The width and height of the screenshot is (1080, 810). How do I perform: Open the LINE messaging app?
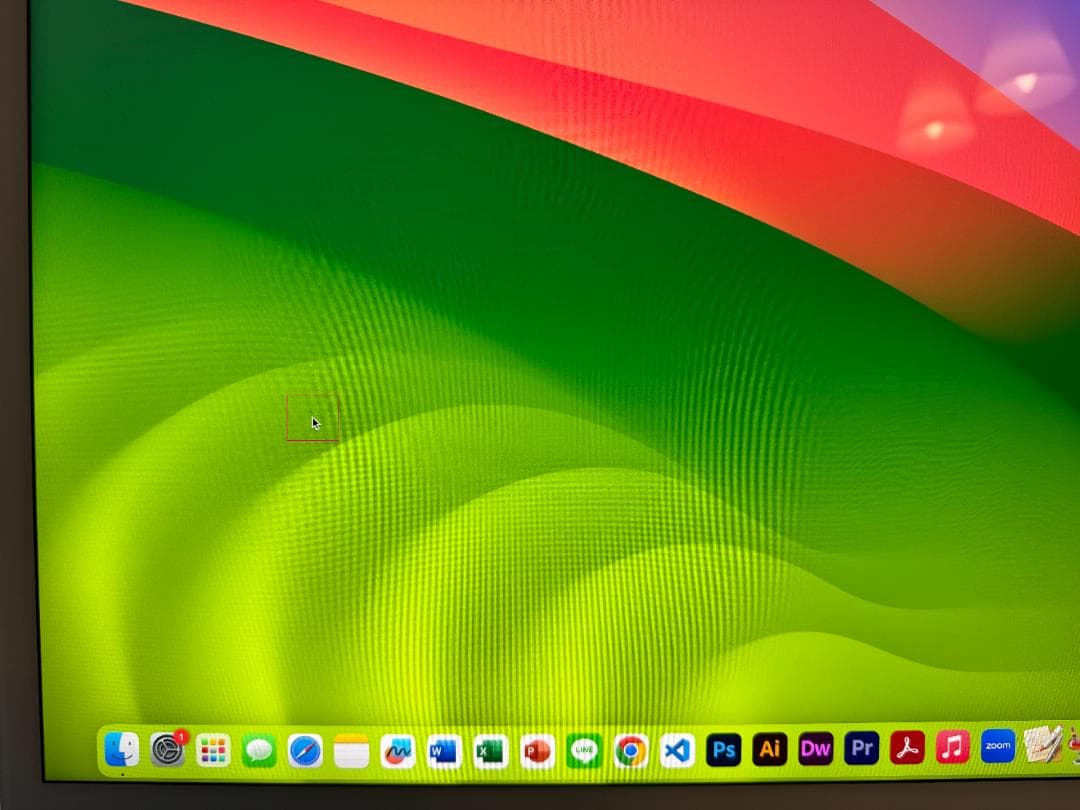coord(583,749)
